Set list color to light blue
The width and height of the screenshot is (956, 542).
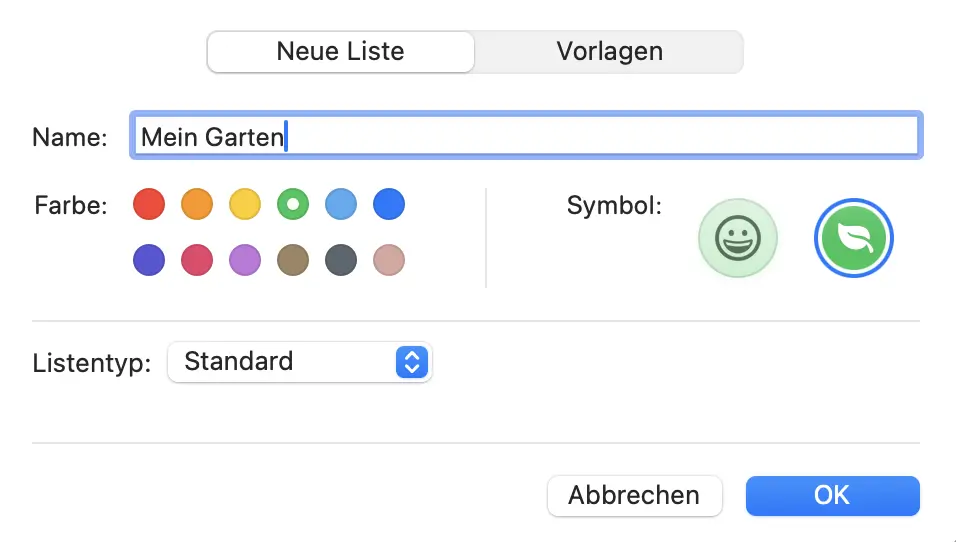pos(341,205)
